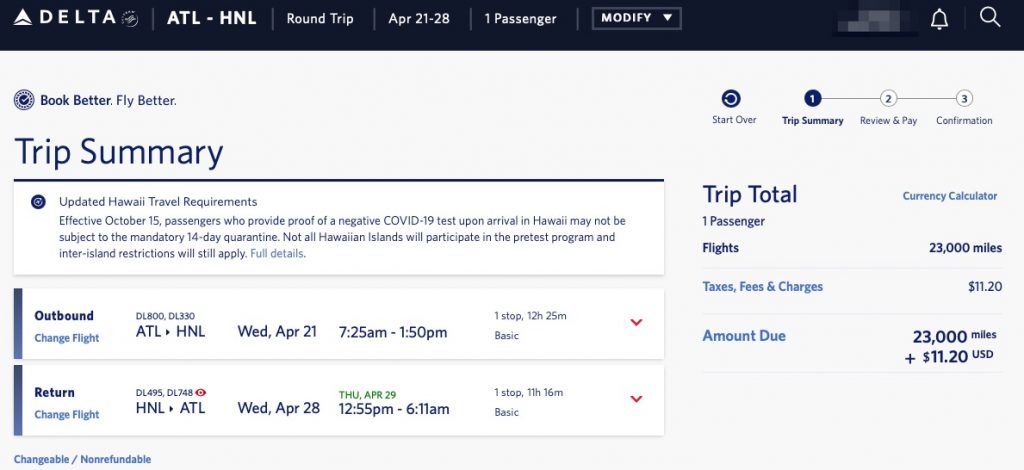Click Change Flight under Outbound
Image resolution: width=1024 pixels, height=470 pixels.
tap(67, 338)
